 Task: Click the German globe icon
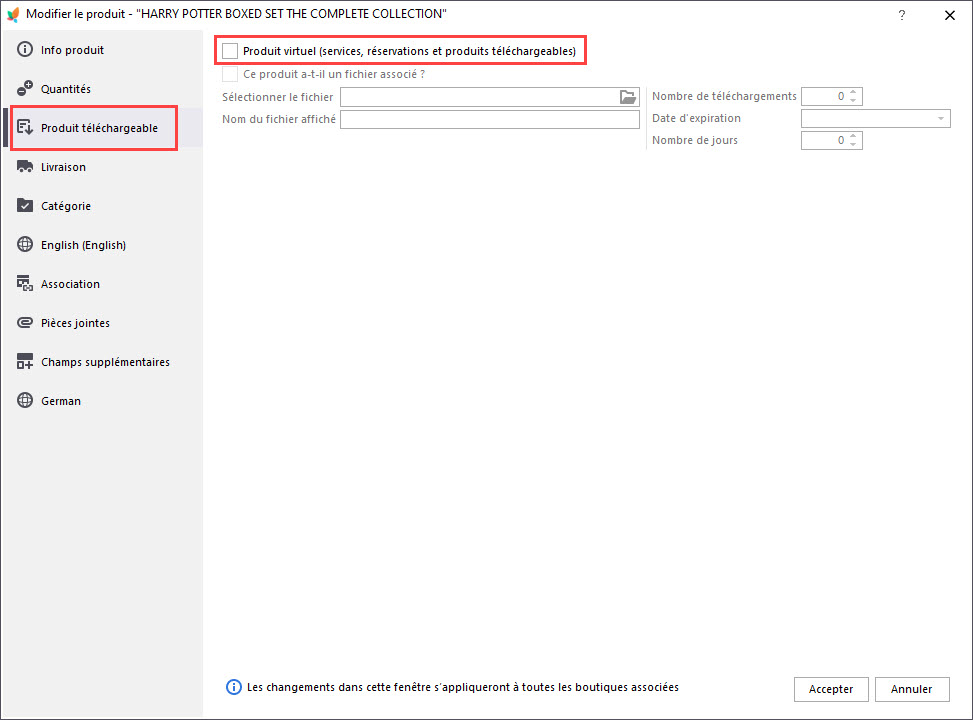(x=25, y=400)
